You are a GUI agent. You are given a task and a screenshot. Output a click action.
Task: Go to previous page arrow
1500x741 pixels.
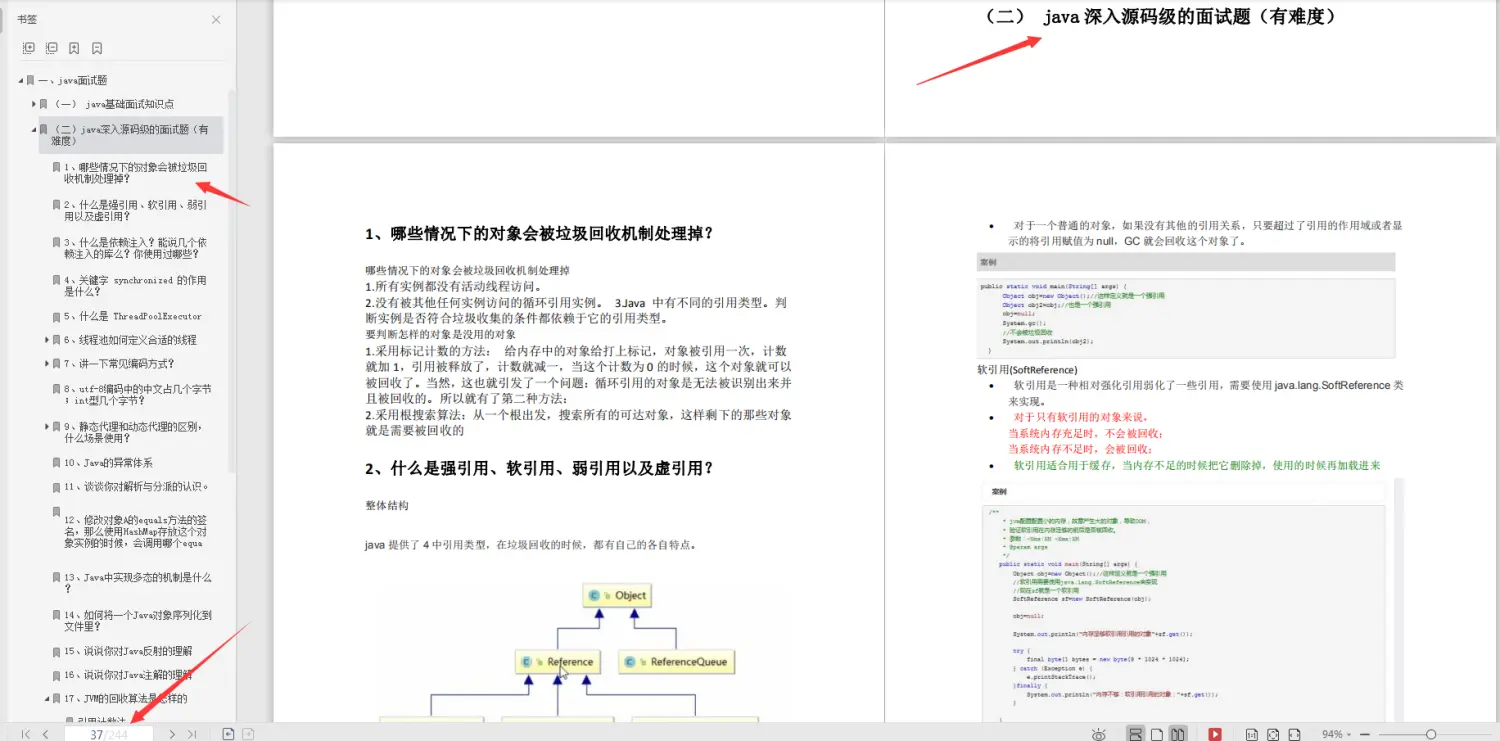tap(45, 734)
